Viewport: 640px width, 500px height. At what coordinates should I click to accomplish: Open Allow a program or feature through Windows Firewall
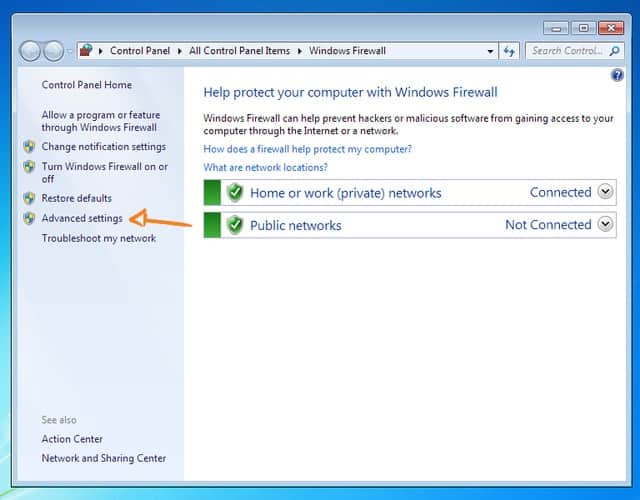101,121
